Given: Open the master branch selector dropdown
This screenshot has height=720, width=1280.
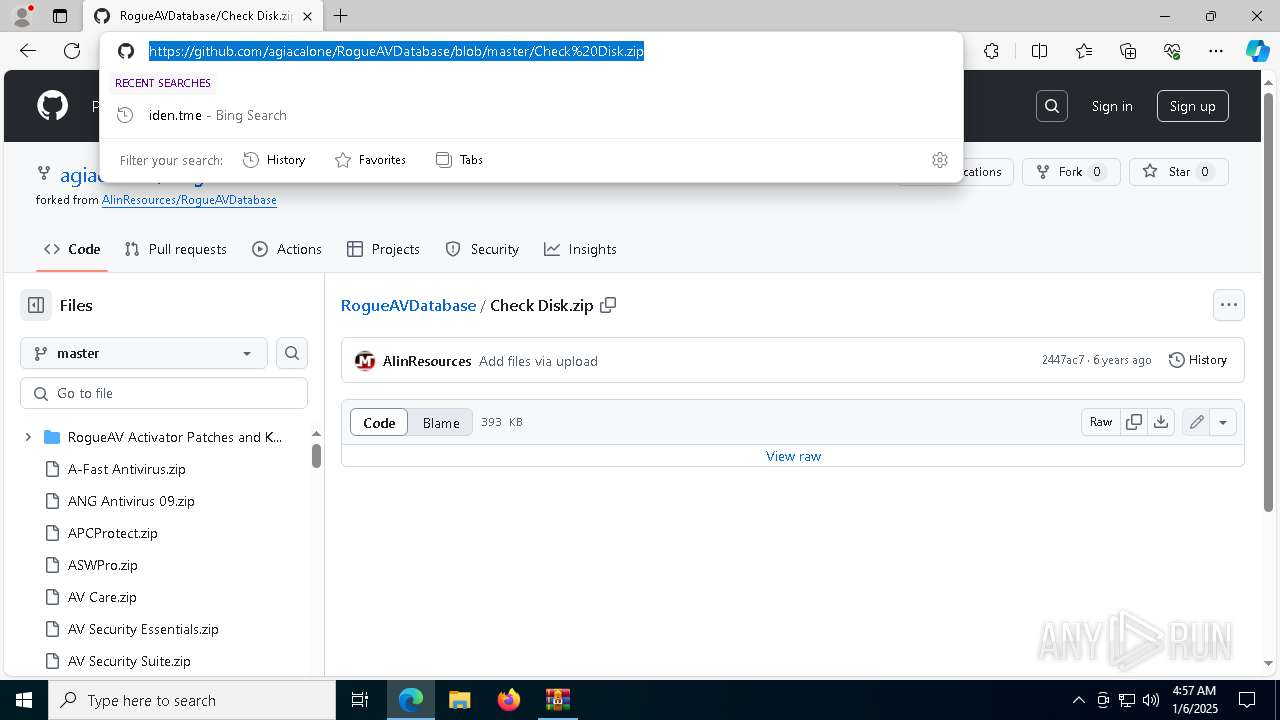Looking at the screenshot, I should point(144,353).
